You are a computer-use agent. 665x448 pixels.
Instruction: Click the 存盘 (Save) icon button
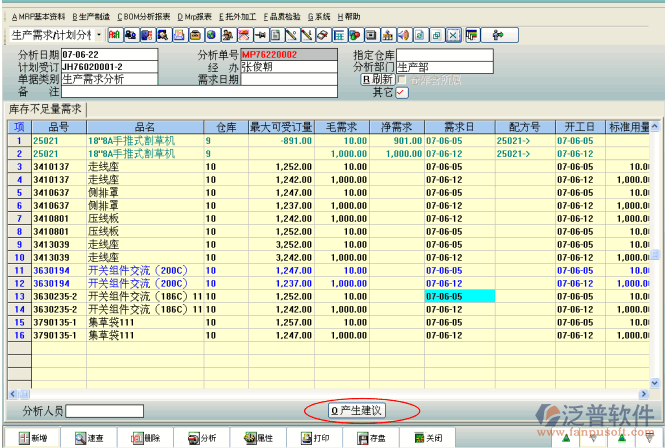(x=369, y=438)
